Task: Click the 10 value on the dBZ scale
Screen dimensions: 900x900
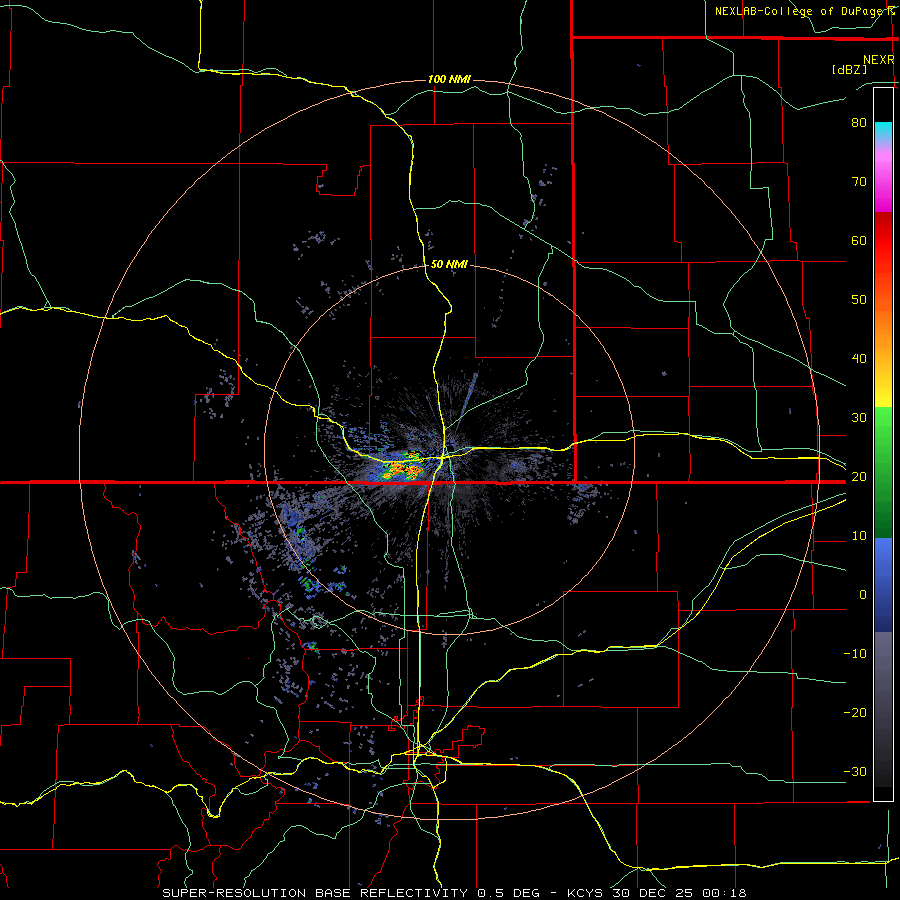Action: click(x=859, y=536)
